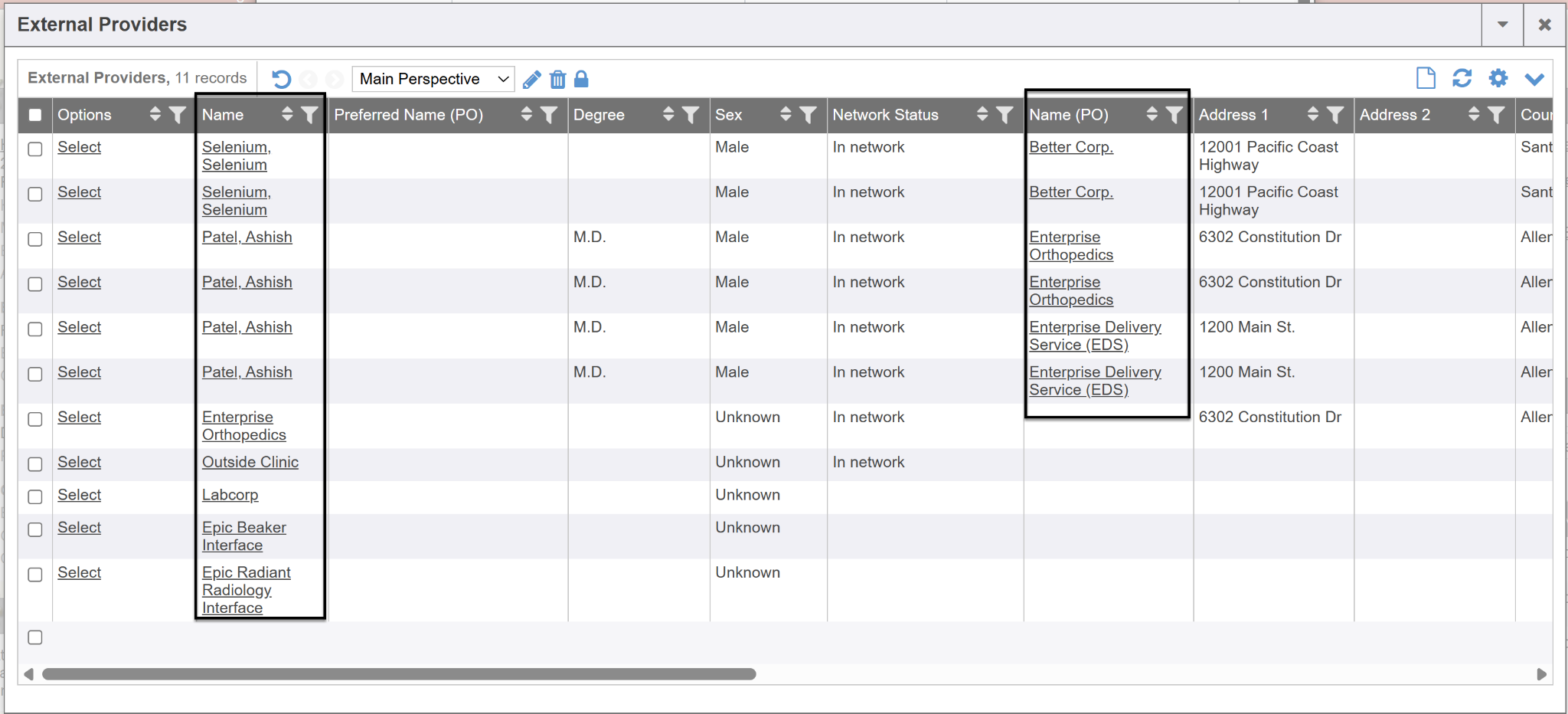
Task: Open the Better Corp. link in first row
Action: tap(1070, 147)
